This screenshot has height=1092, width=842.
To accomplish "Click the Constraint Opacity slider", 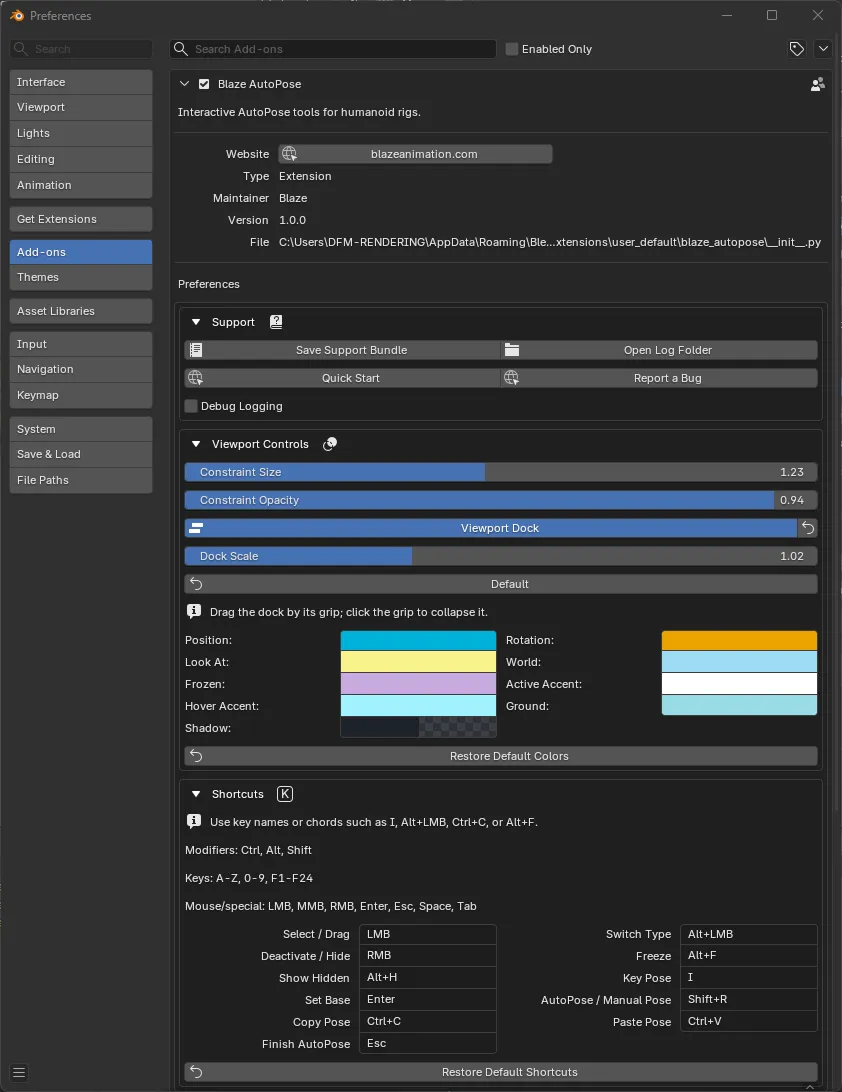I will (x=501, y=500).
